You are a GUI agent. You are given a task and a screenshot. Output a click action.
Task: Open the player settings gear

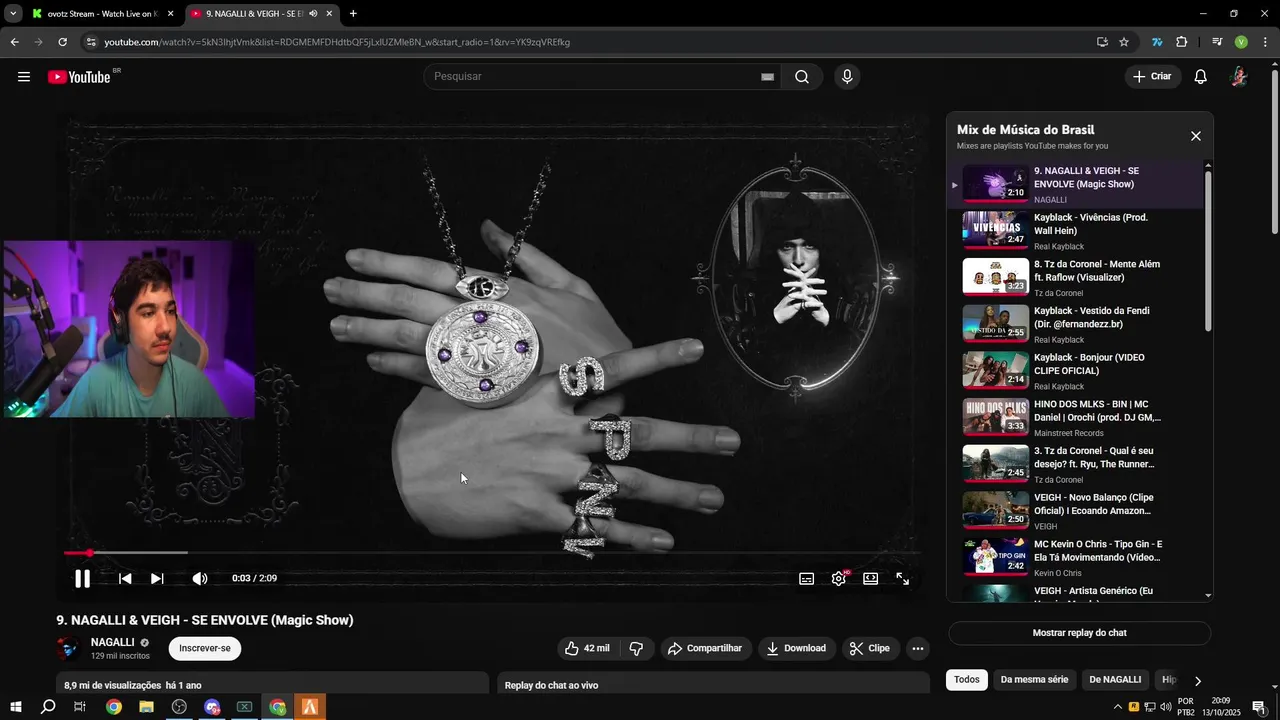click(838, 578)
